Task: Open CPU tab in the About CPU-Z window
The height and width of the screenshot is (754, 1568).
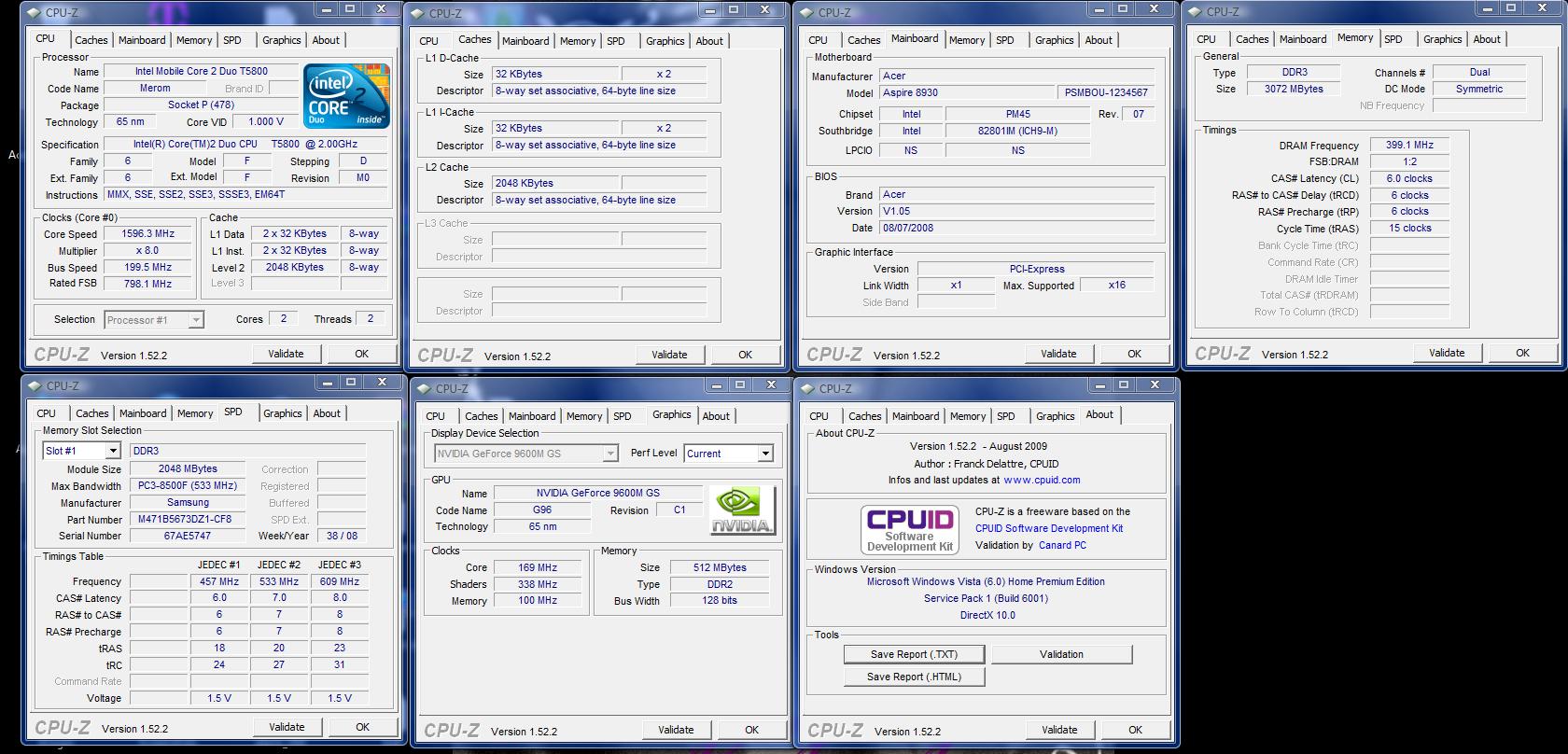Action: [x=819, y=416]
